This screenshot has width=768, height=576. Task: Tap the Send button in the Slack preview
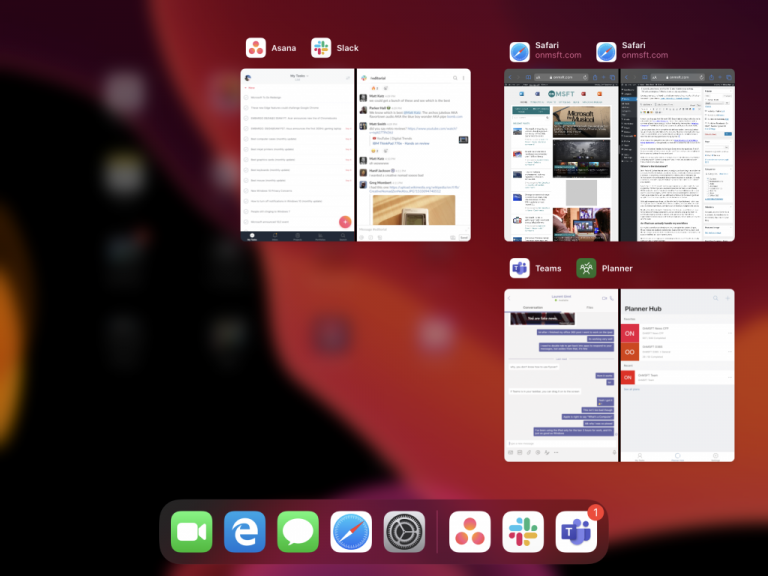[463, 238]
